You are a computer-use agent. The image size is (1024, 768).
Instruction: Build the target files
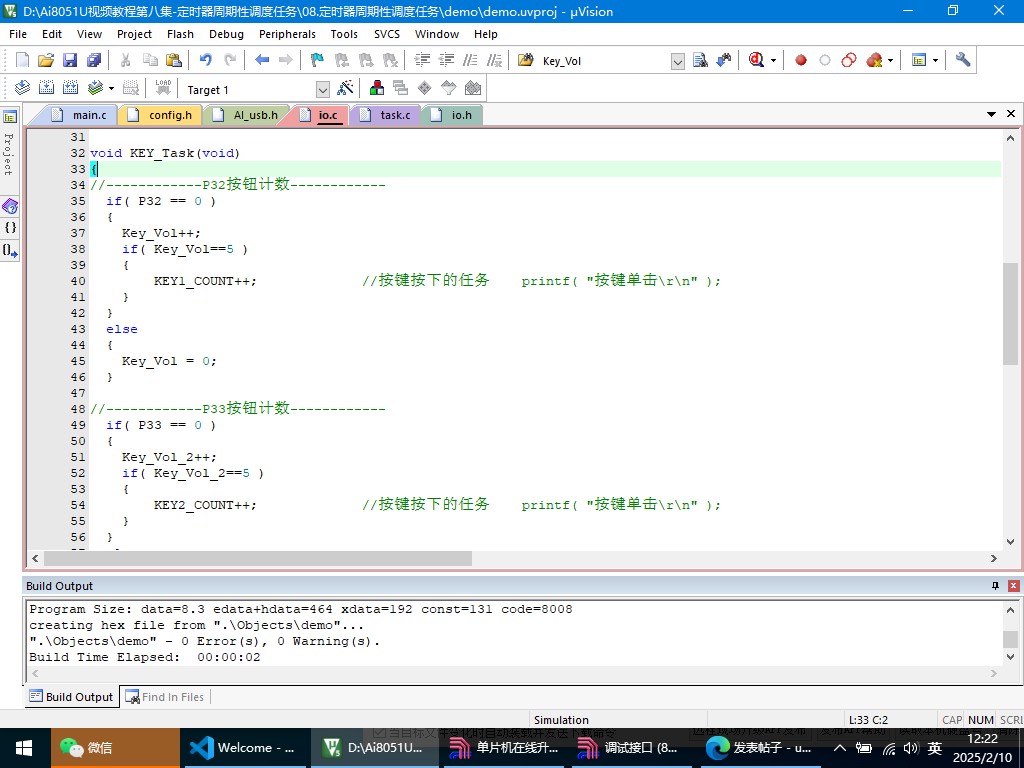click(46, 88)
